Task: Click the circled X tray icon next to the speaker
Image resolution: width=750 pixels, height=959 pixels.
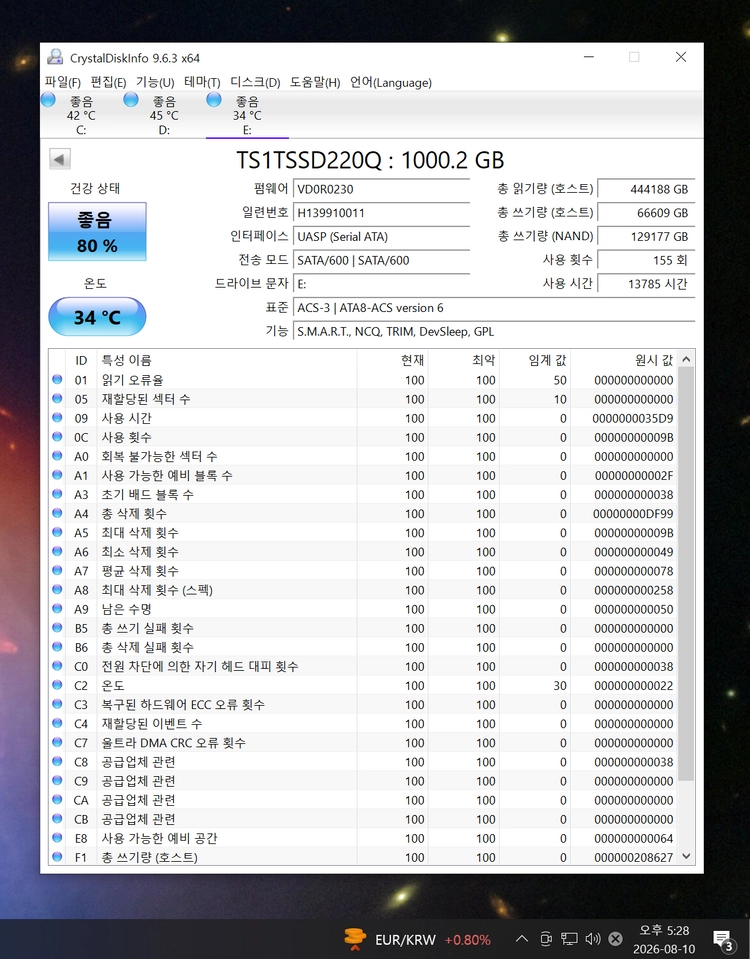Action: 616,939
